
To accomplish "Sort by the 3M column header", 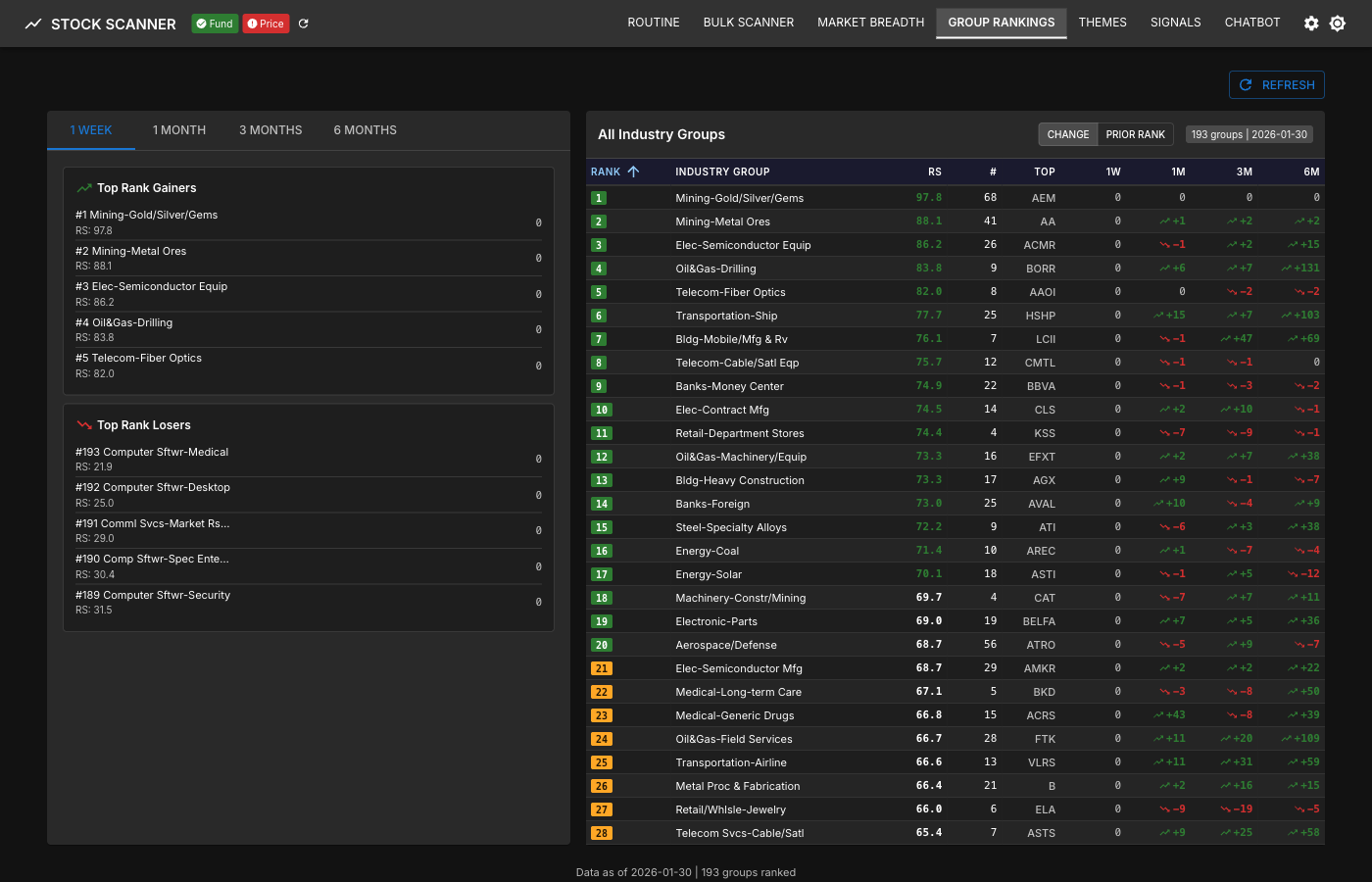I will click(1245, 171).
